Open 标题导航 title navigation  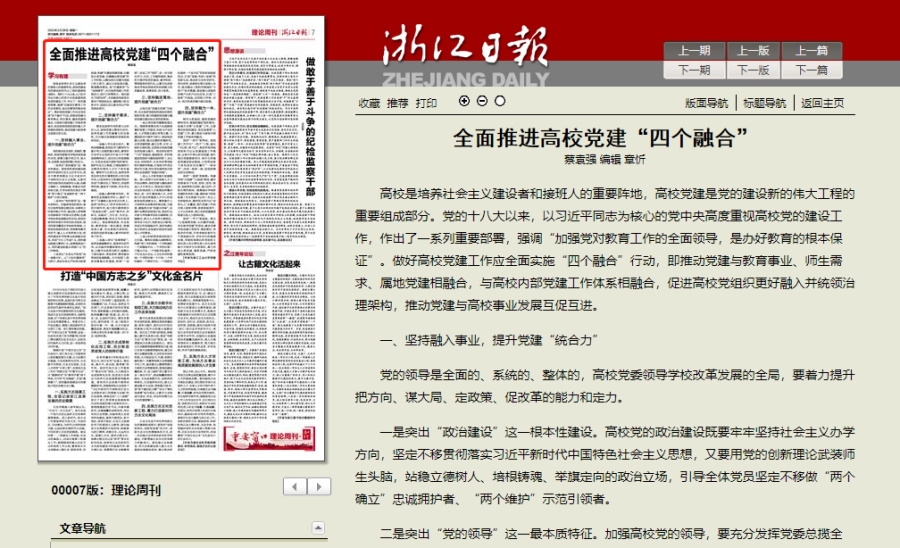pos(764,103)
